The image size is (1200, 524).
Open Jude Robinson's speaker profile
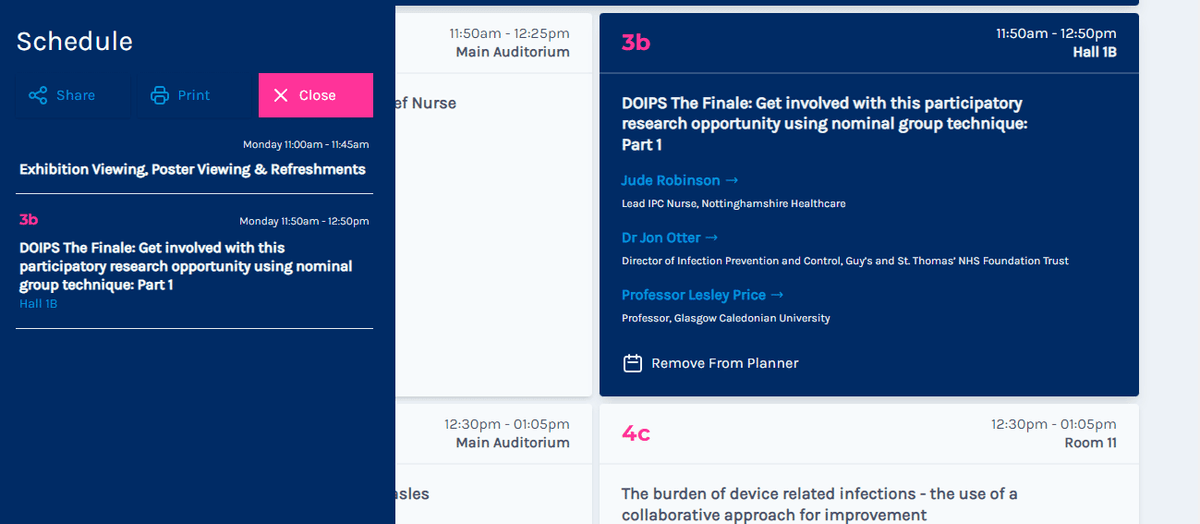(671, 180)
